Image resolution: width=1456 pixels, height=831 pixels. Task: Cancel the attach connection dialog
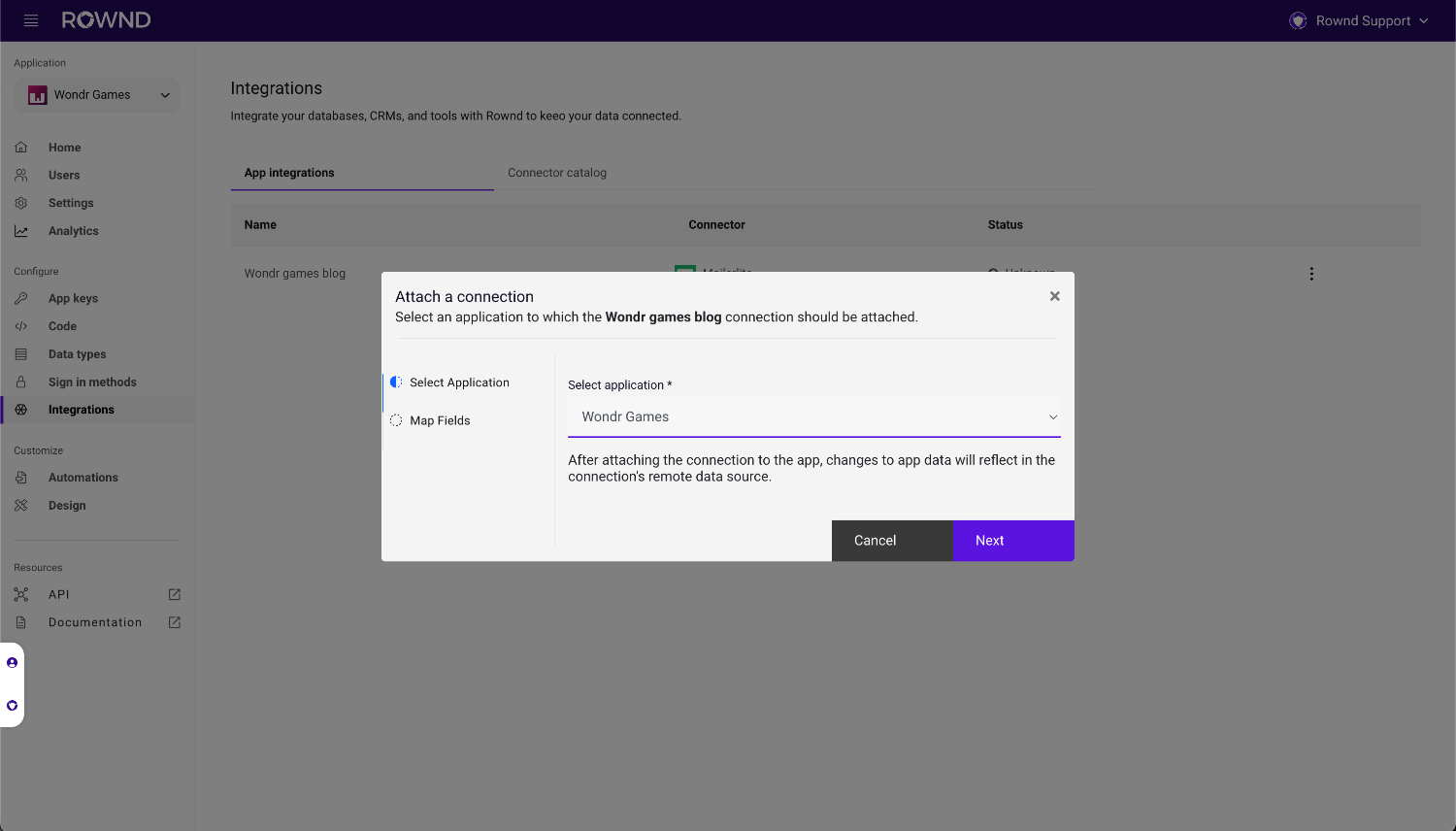pyautogui.click(x=892, y=541)
